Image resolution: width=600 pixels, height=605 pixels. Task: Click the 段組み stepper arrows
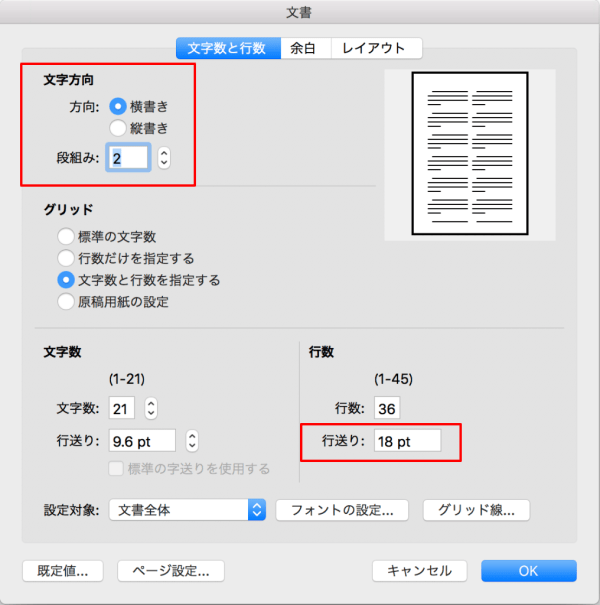click(x=164, y=157)
